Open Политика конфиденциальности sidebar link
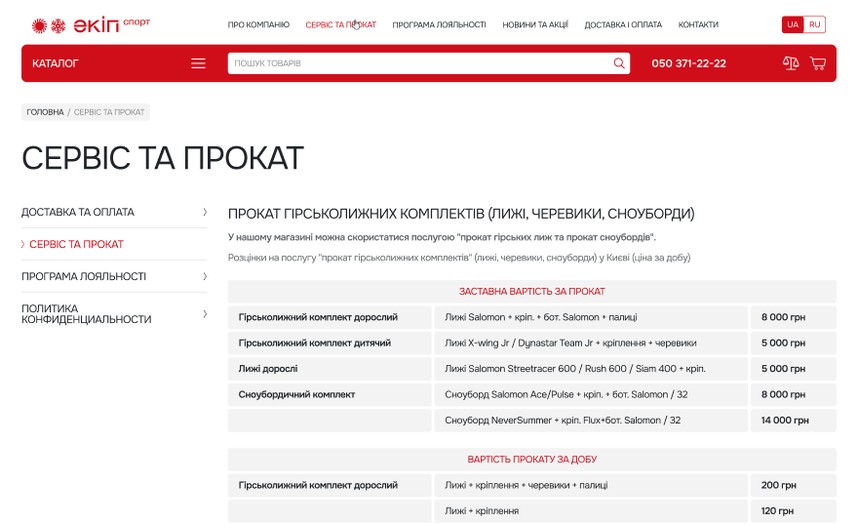This screenshot has height=524, width=858. click(x=86, y=314)
